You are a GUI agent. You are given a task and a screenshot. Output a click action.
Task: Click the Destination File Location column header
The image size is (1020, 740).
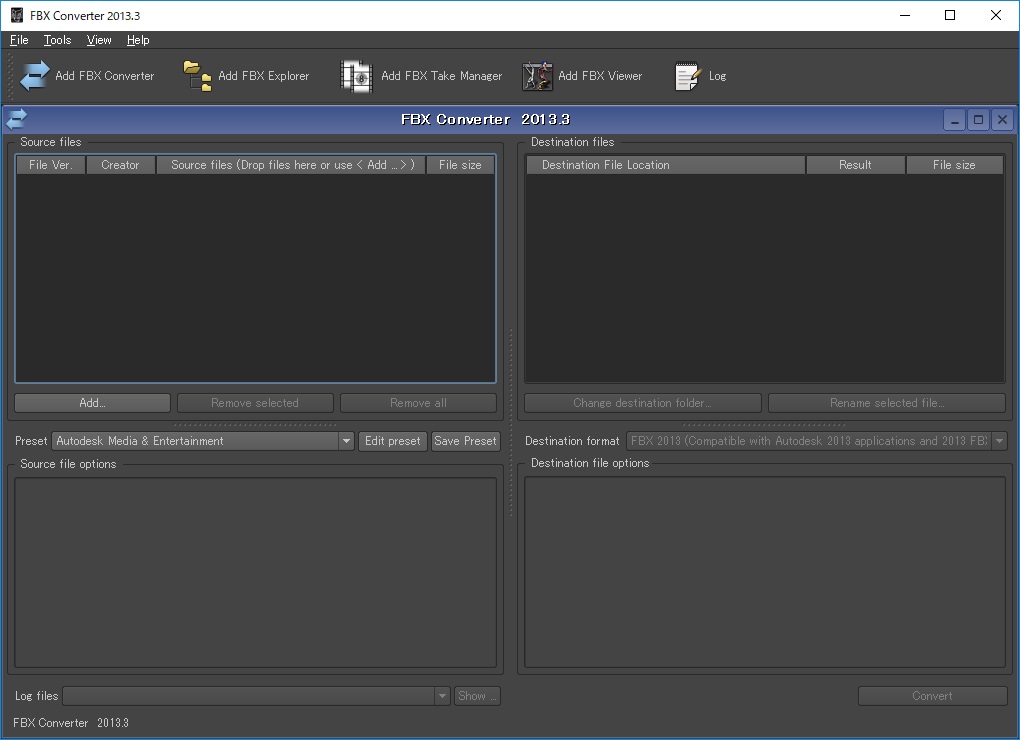tap(665, 165)
